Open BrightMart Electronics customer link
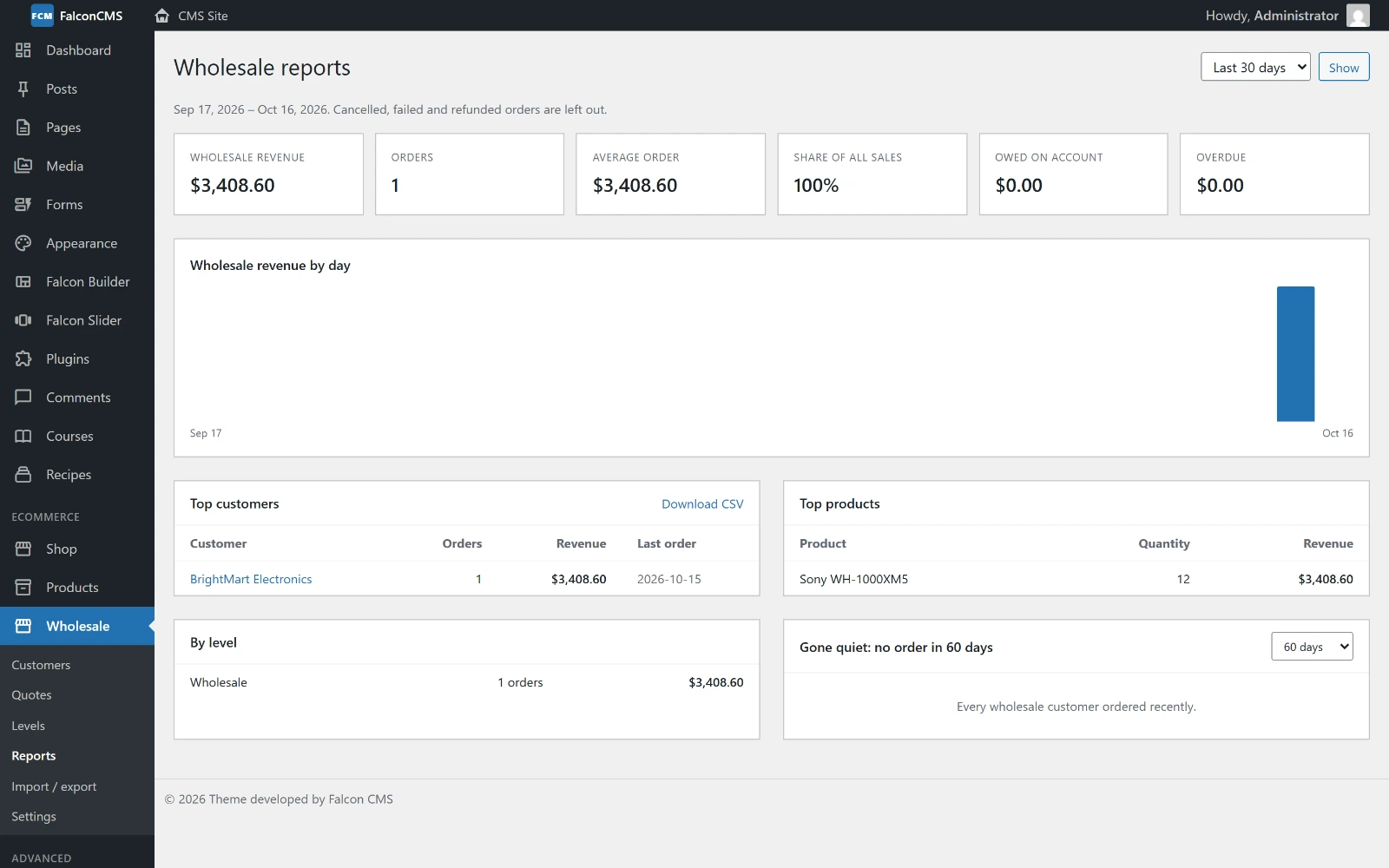The image size is (1389, 868). click(251, 579)
